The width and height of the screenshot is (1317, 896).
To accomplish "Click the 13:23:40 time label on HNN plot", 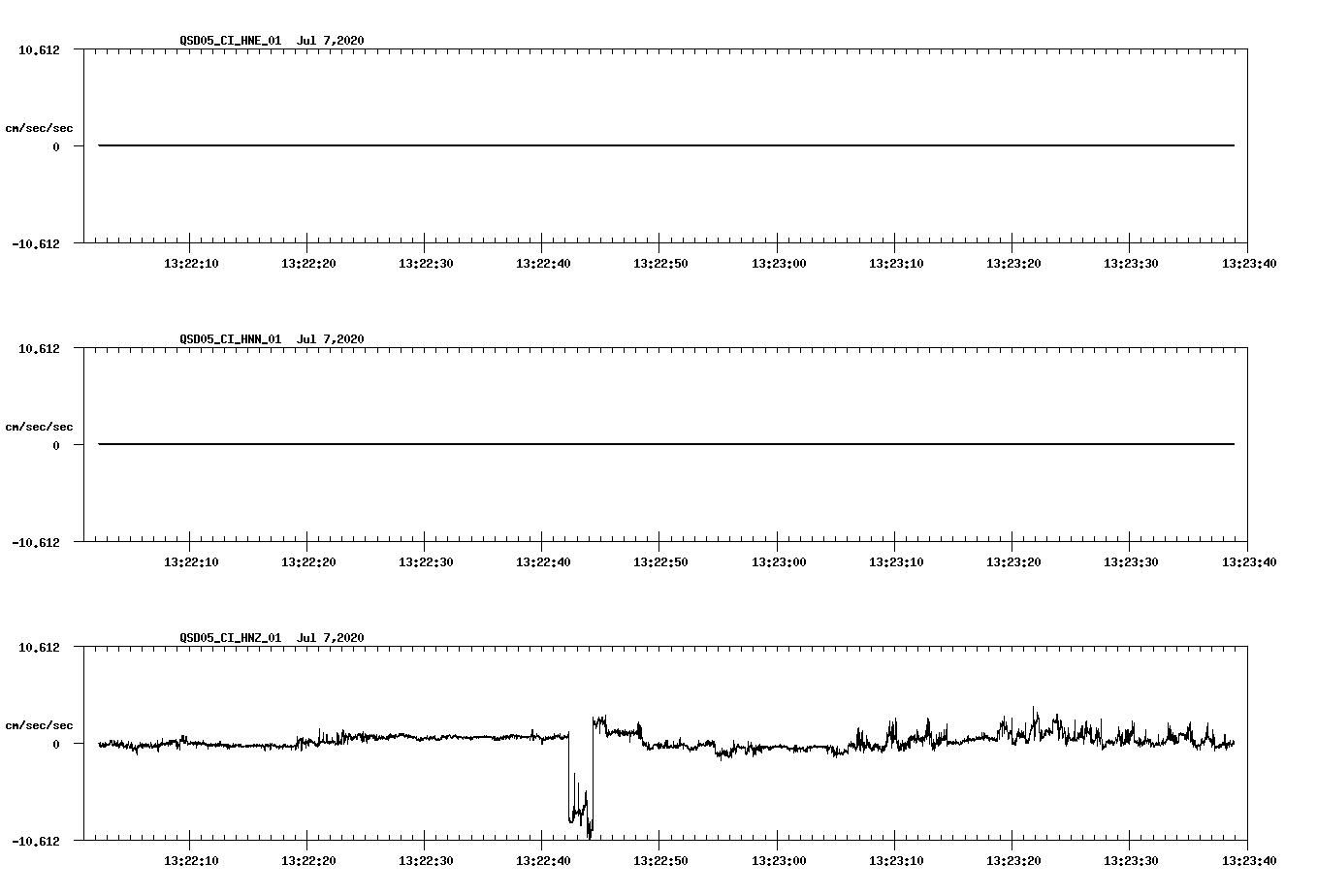I will [1249, 562].
